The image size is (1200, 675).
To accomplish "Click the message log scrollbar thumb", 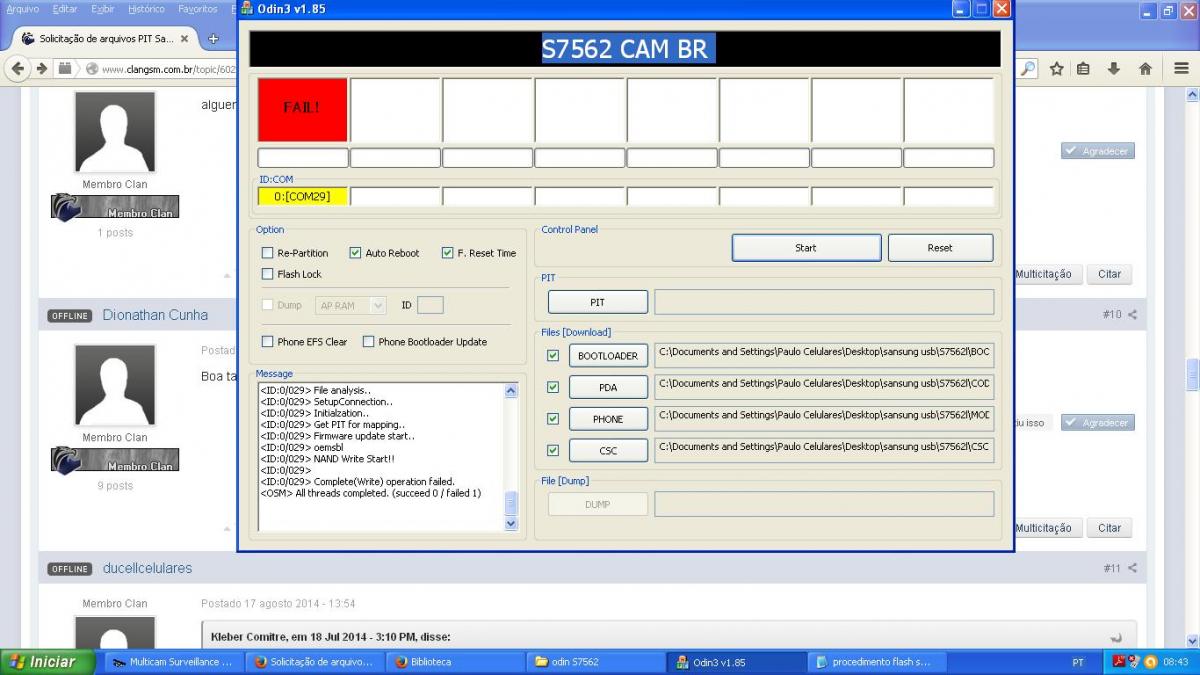I will [512, 502].
